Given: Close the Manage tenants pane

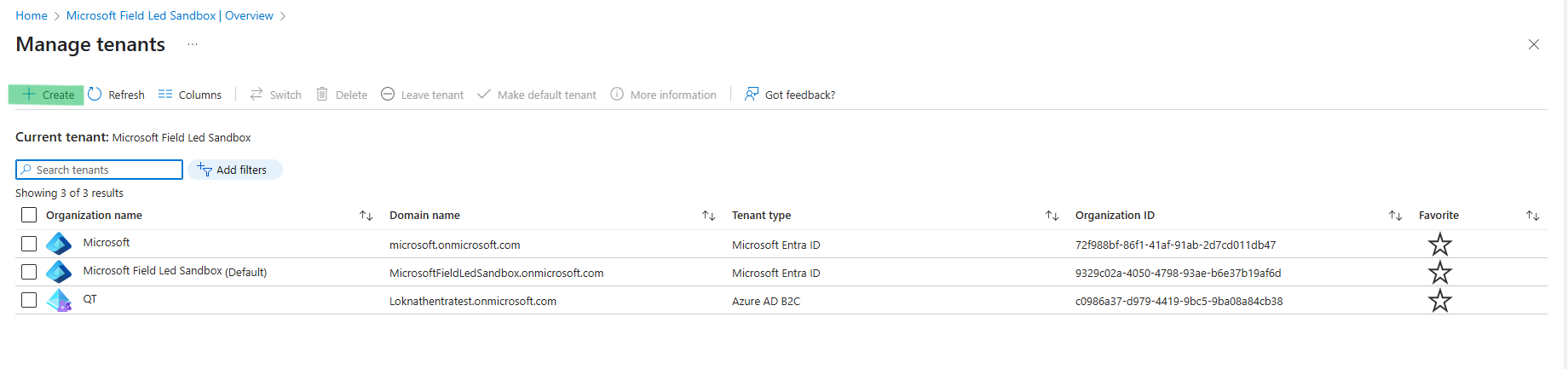Looking at the screenshot, I should coord(1533,44).
